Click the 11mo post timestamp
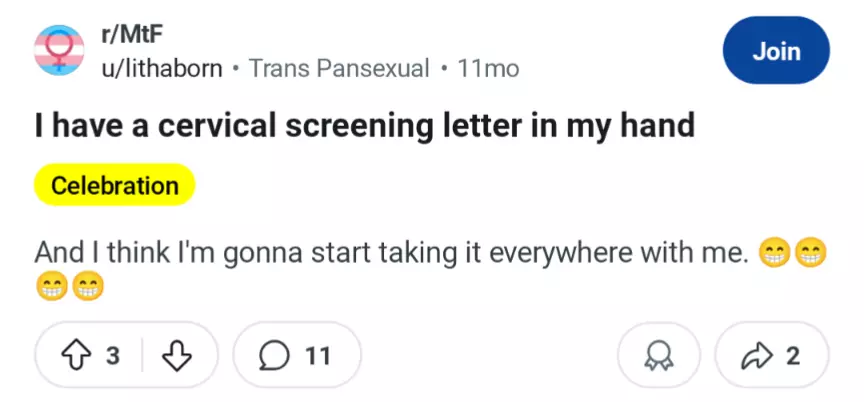864x402 pixels. coord(487,69)
